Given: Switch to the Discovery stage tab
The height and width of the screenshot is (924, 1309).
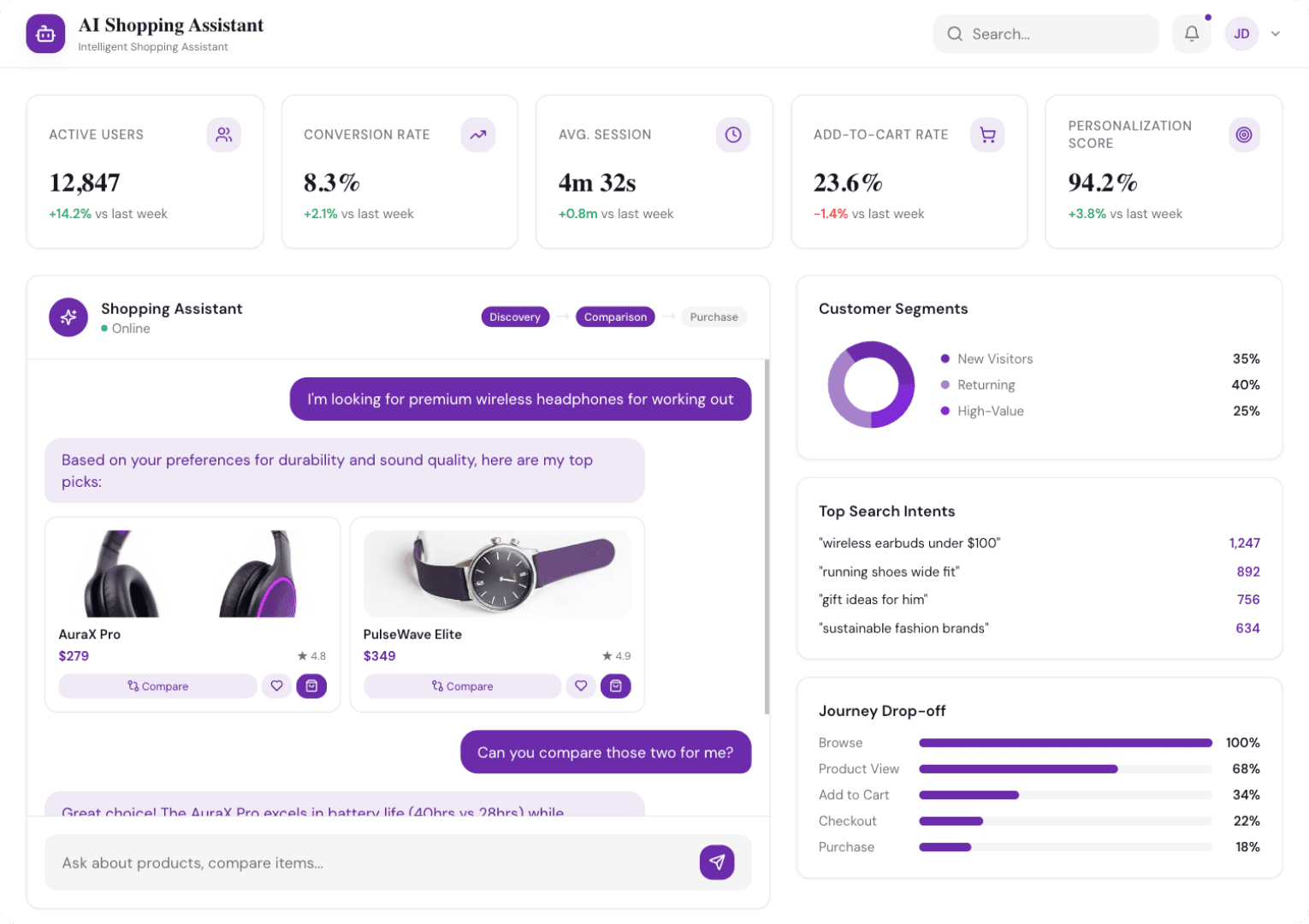Looking at the screenshot, I should click(515, 317).
